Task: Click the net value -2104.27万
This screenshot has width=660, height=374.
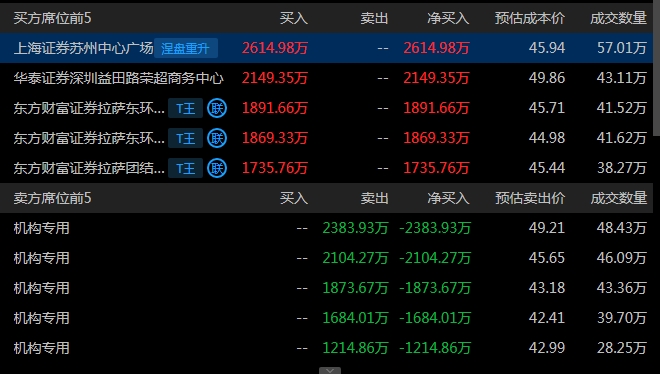Action: (435, 258)
